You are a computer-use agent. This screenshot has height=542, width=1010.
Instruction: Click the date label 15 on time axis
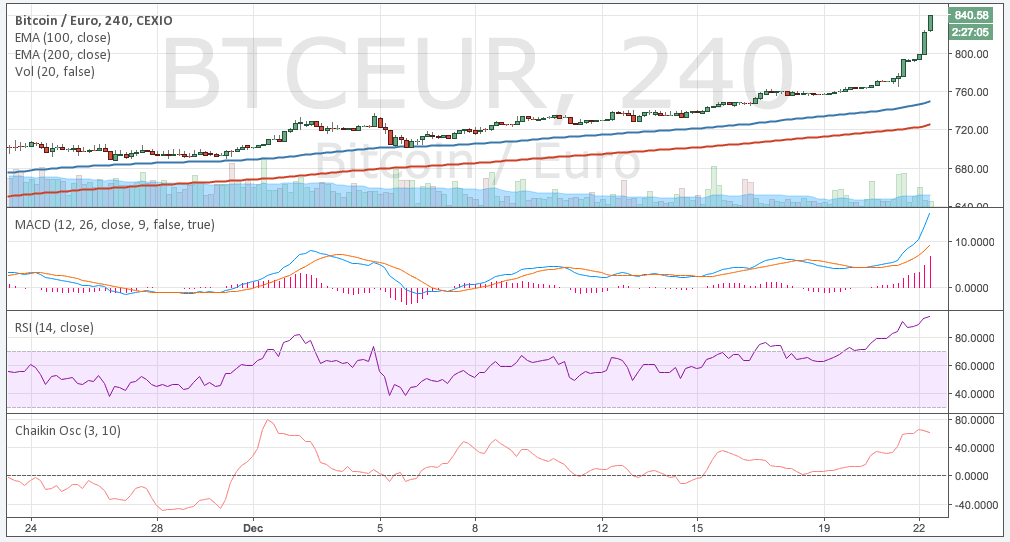point(697,528)
